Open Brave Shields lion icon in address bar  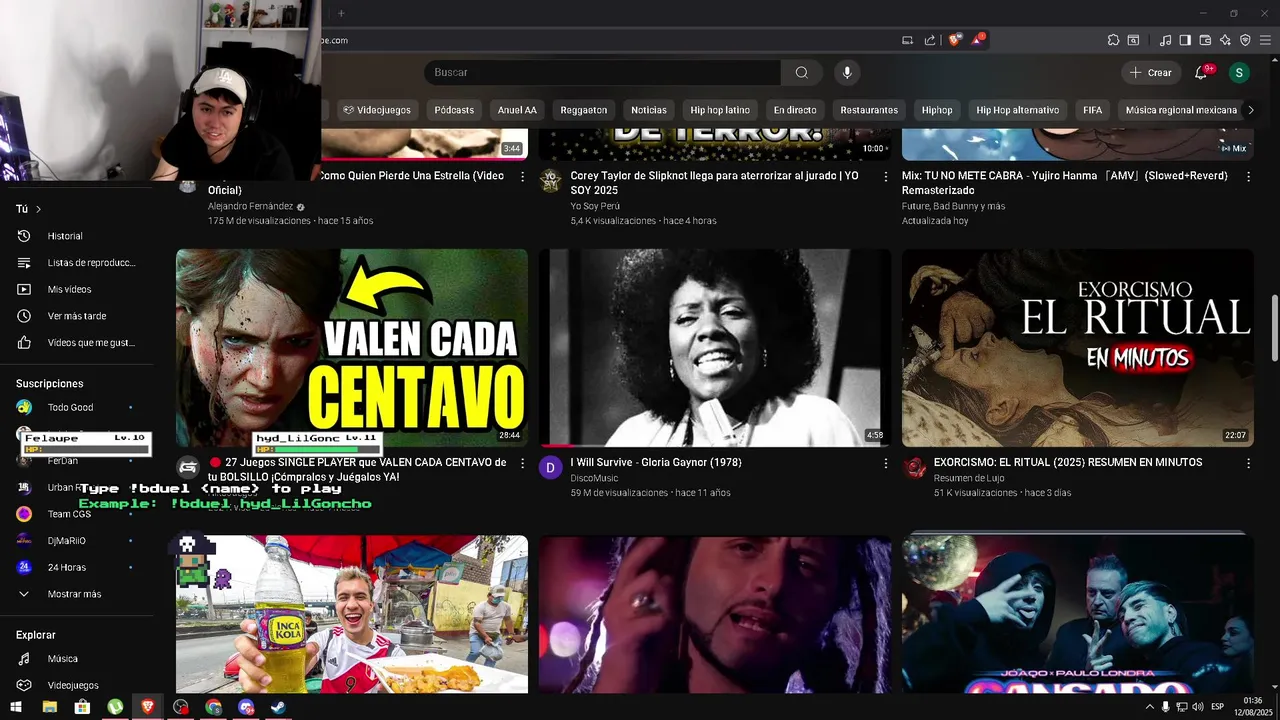955,40
